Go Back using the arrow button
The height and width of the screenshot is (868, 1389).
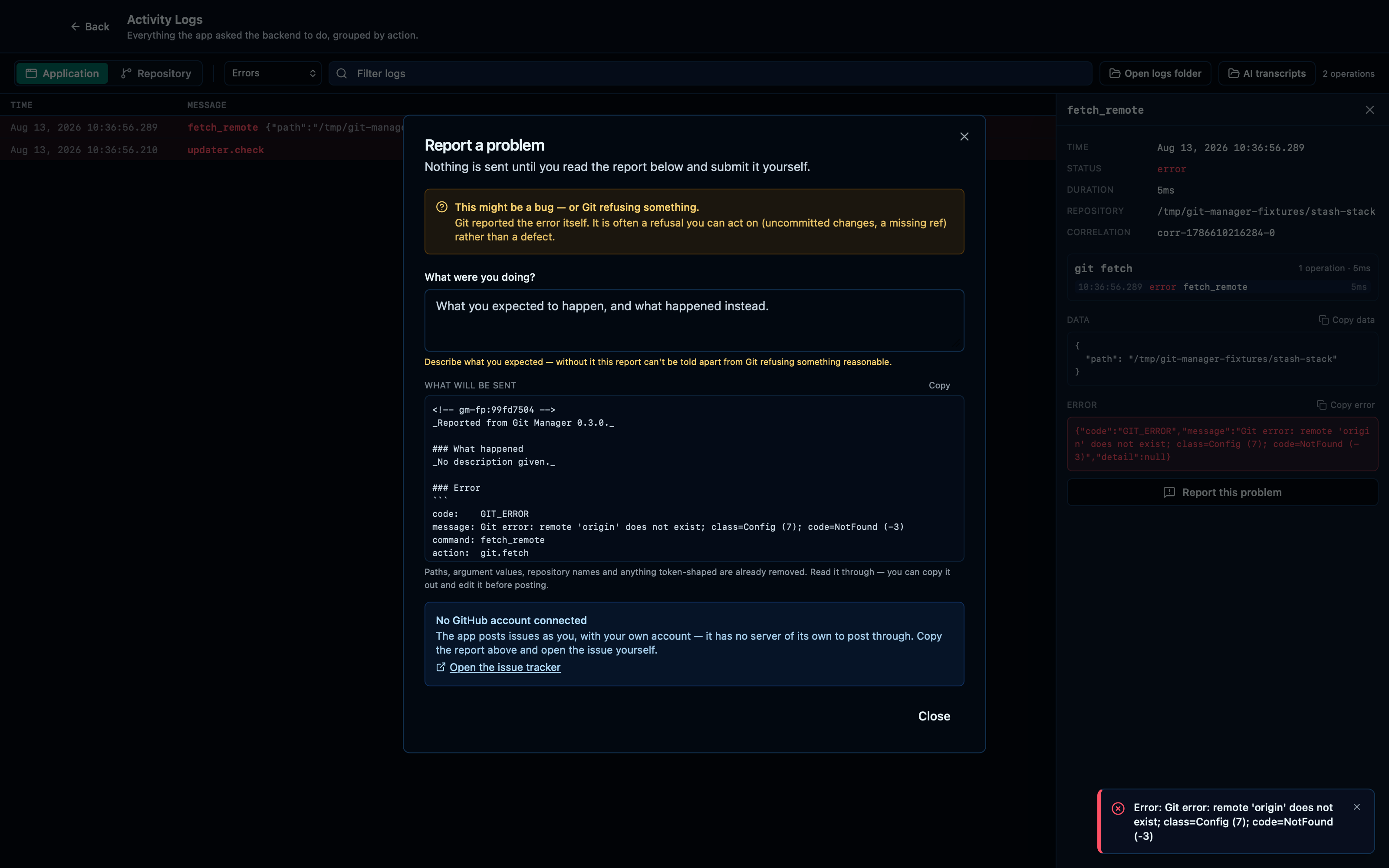89,26
